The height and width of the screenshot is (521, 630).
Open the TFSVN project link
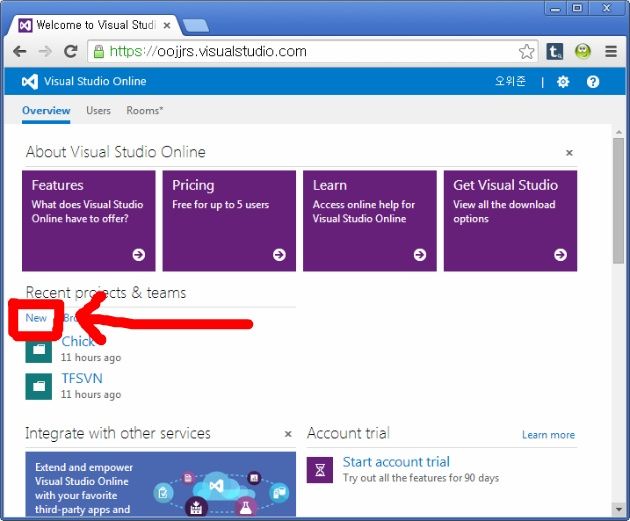(82, 378)
